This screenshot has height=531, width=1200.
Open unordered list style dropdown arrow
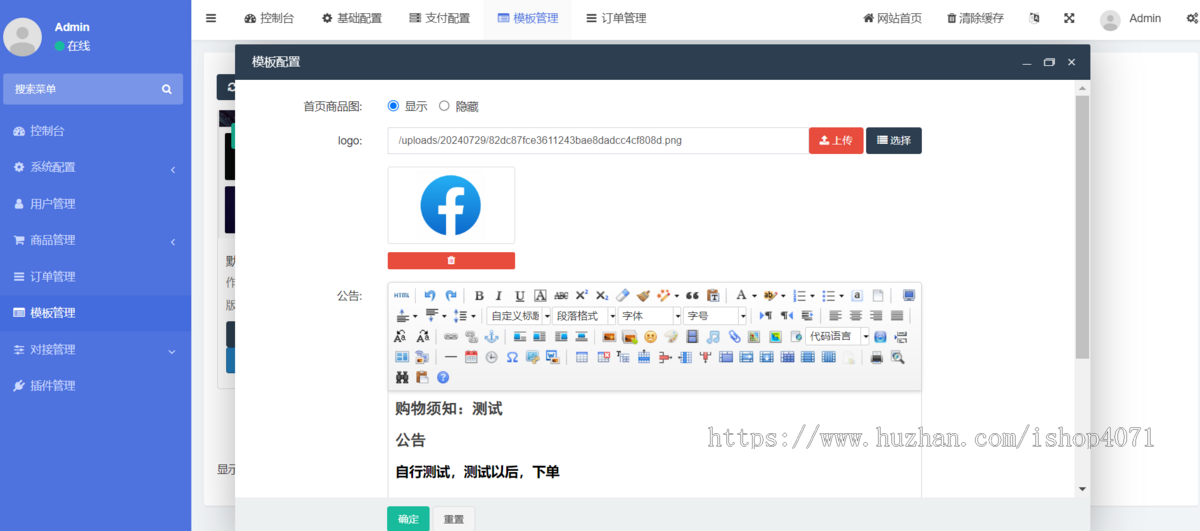pyautogui.click(x=841, y=296)
